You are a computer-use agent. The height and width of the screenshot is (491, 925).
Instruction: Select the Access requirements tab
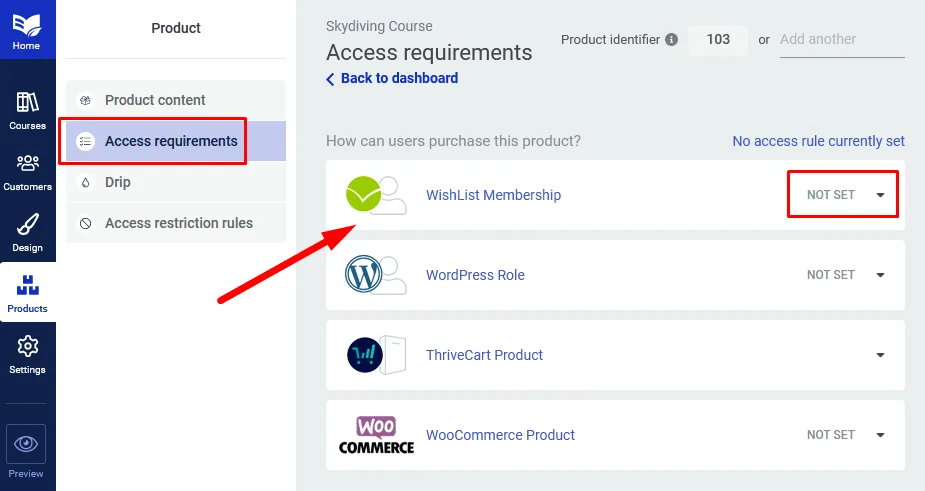click(x=176, y=141)
